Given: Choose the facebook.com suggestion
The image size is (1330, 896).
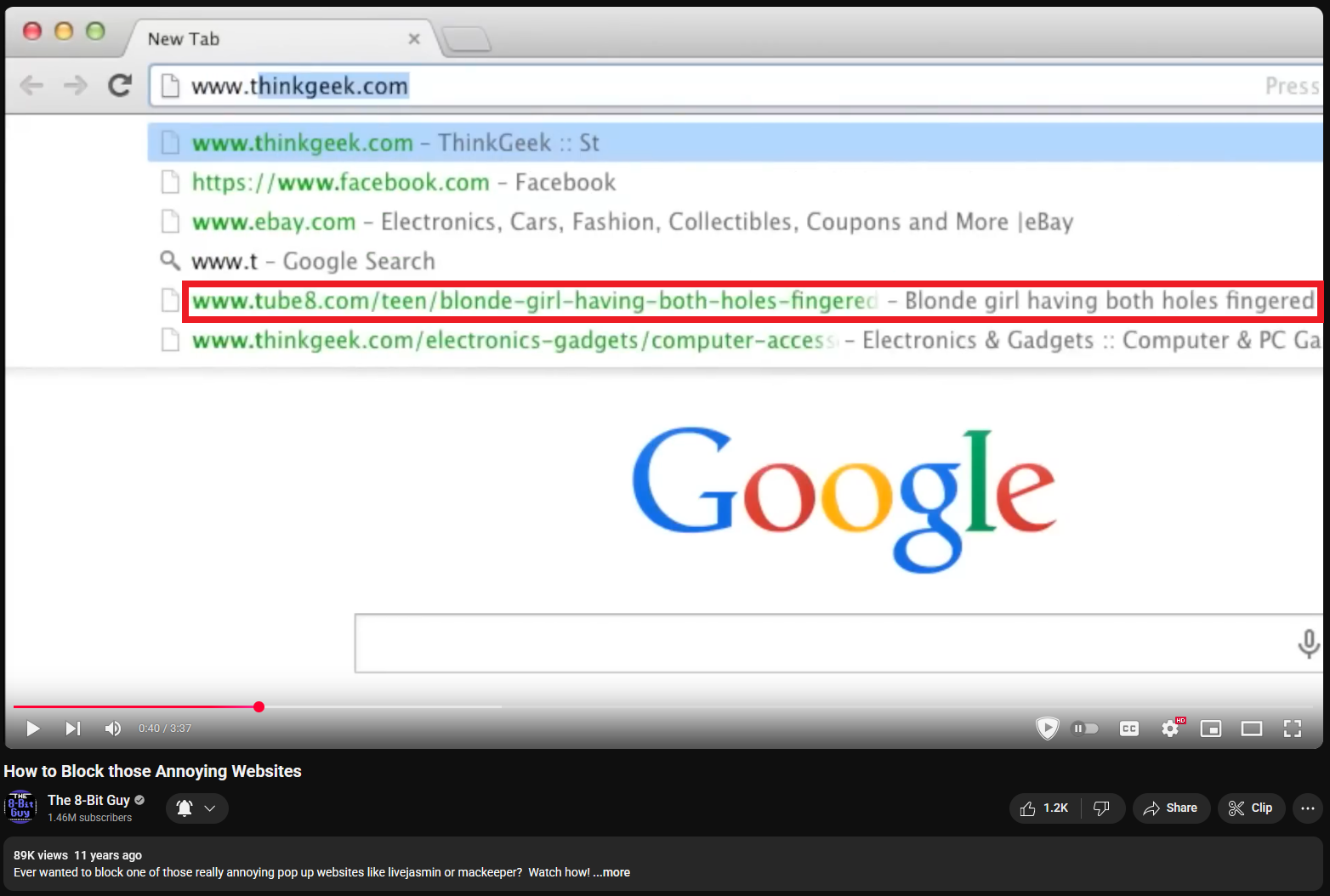Looking at the screenshot, I should tap(735, 182).
